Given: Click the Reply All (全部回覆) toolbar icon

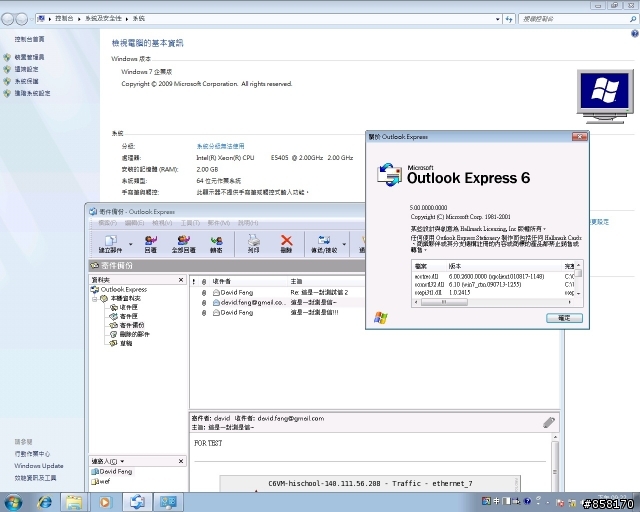Looking at the screenshot, I should coord(183,244).
